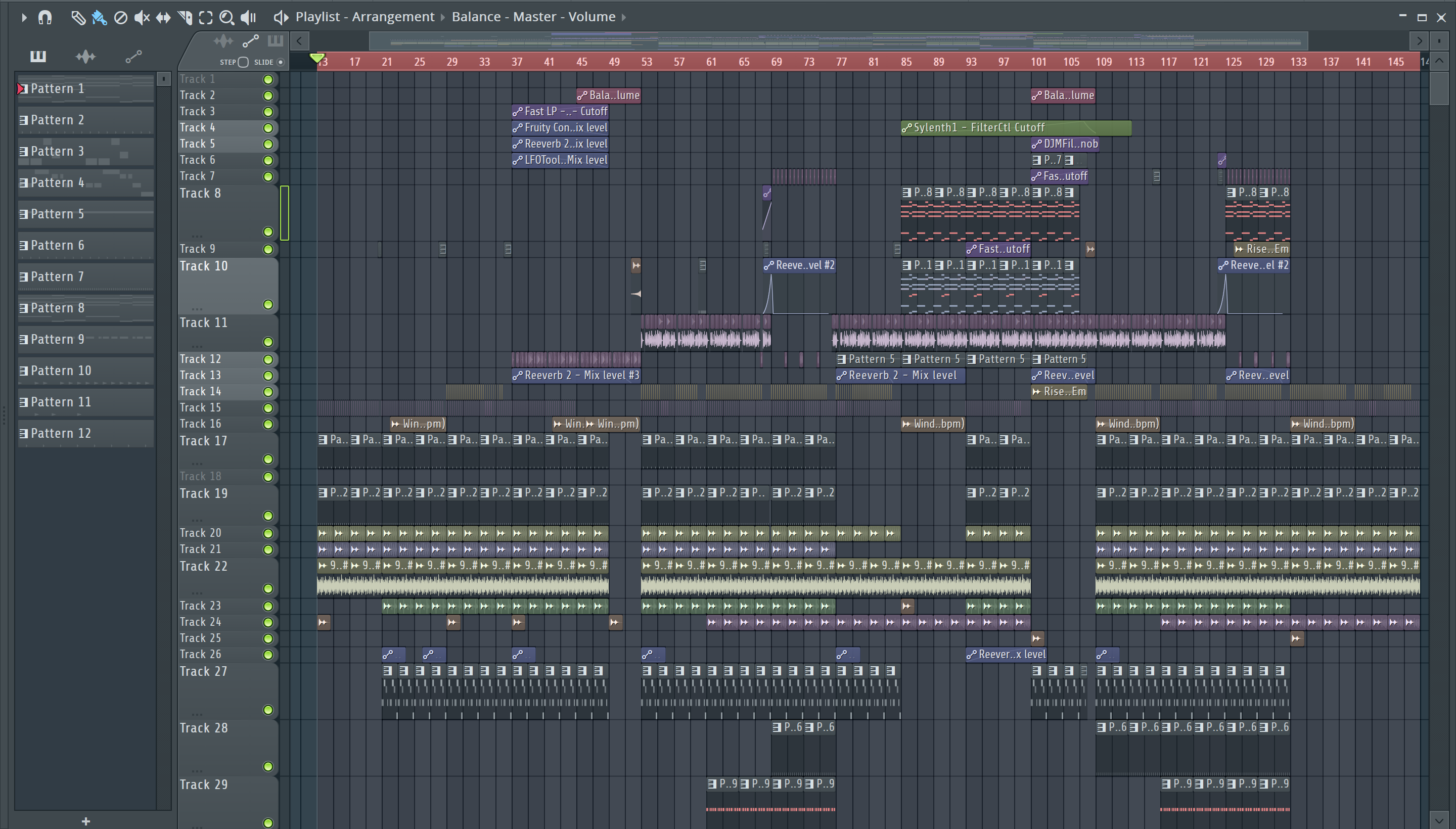
Task: Select the Zoom magnifier tool
Action: coord(226,18)
